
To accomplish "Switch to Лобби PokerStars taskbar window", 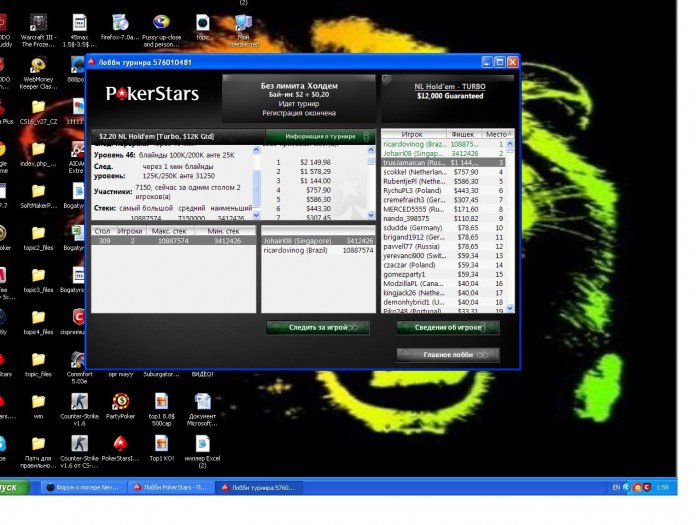I will pyautogui.click(x=171, y=488).
